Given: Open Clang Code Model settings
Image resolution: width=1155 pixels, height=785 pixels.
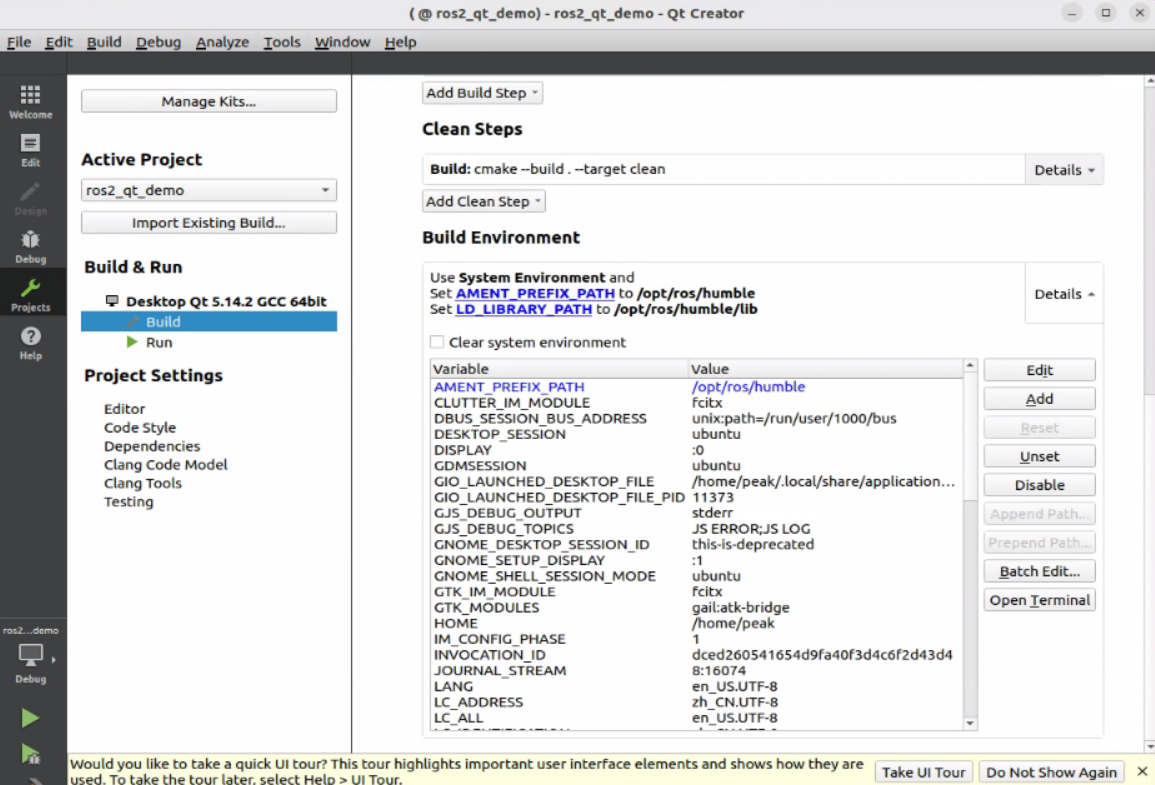Looking at the screenshot, I should pyautogui.click(x=166, y=465).
